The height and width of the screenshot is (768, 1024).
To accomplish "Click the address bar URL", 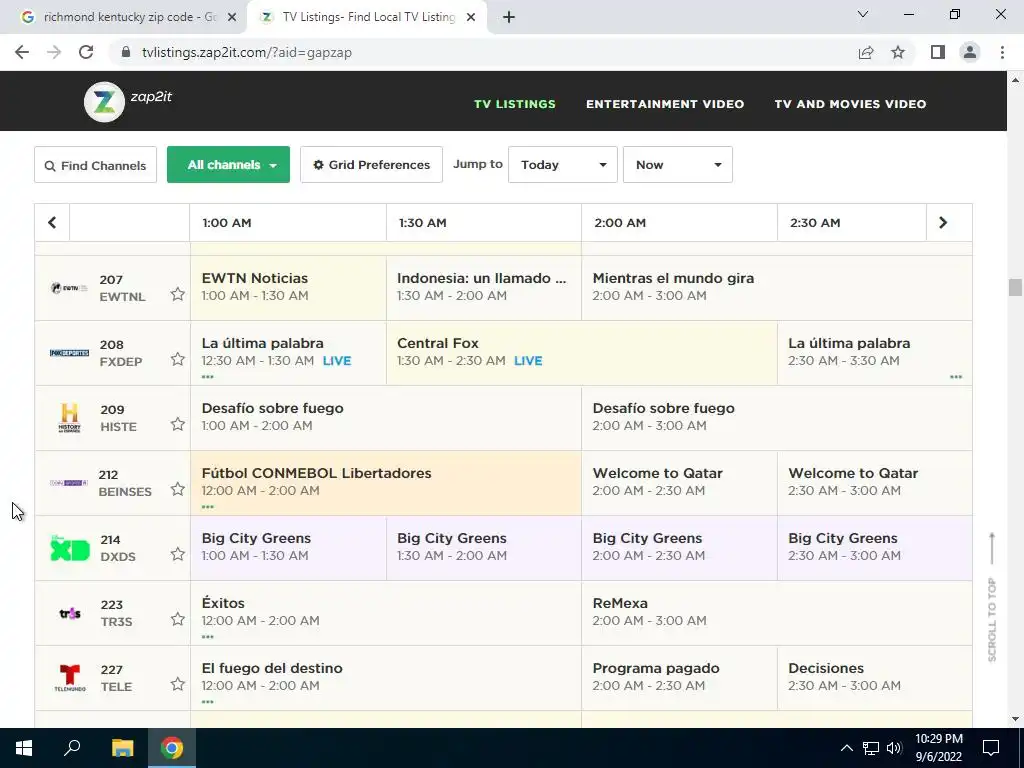I will pyautogui.click(x=247, y=52).
